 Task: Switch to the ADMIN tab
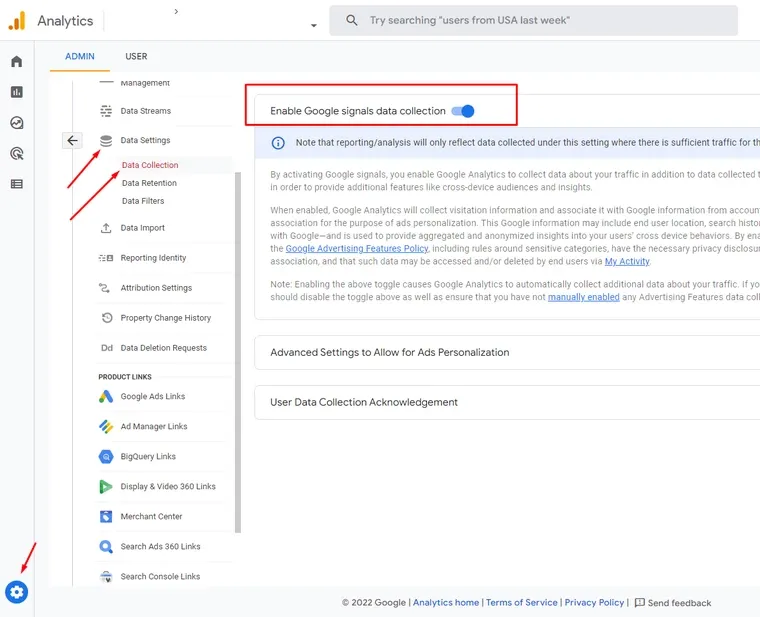80,56
